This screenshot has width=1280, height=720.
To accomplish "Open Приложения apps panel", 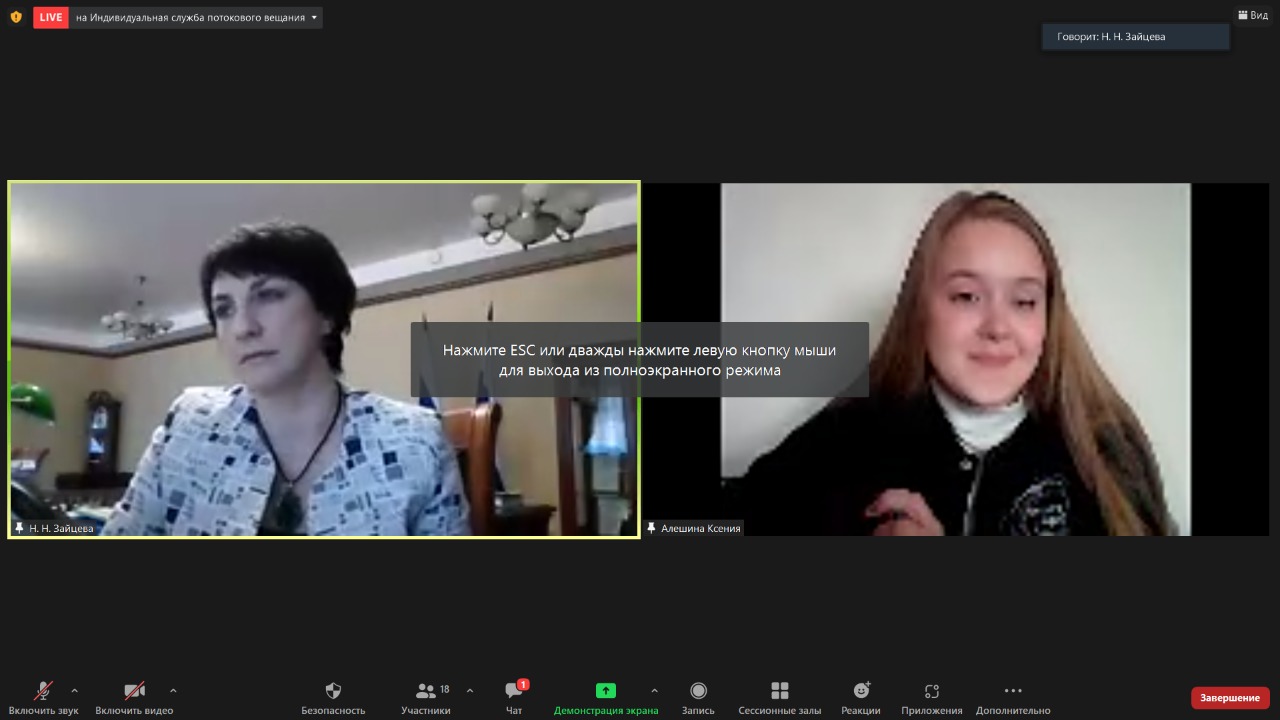I will (x=932, y=697).
